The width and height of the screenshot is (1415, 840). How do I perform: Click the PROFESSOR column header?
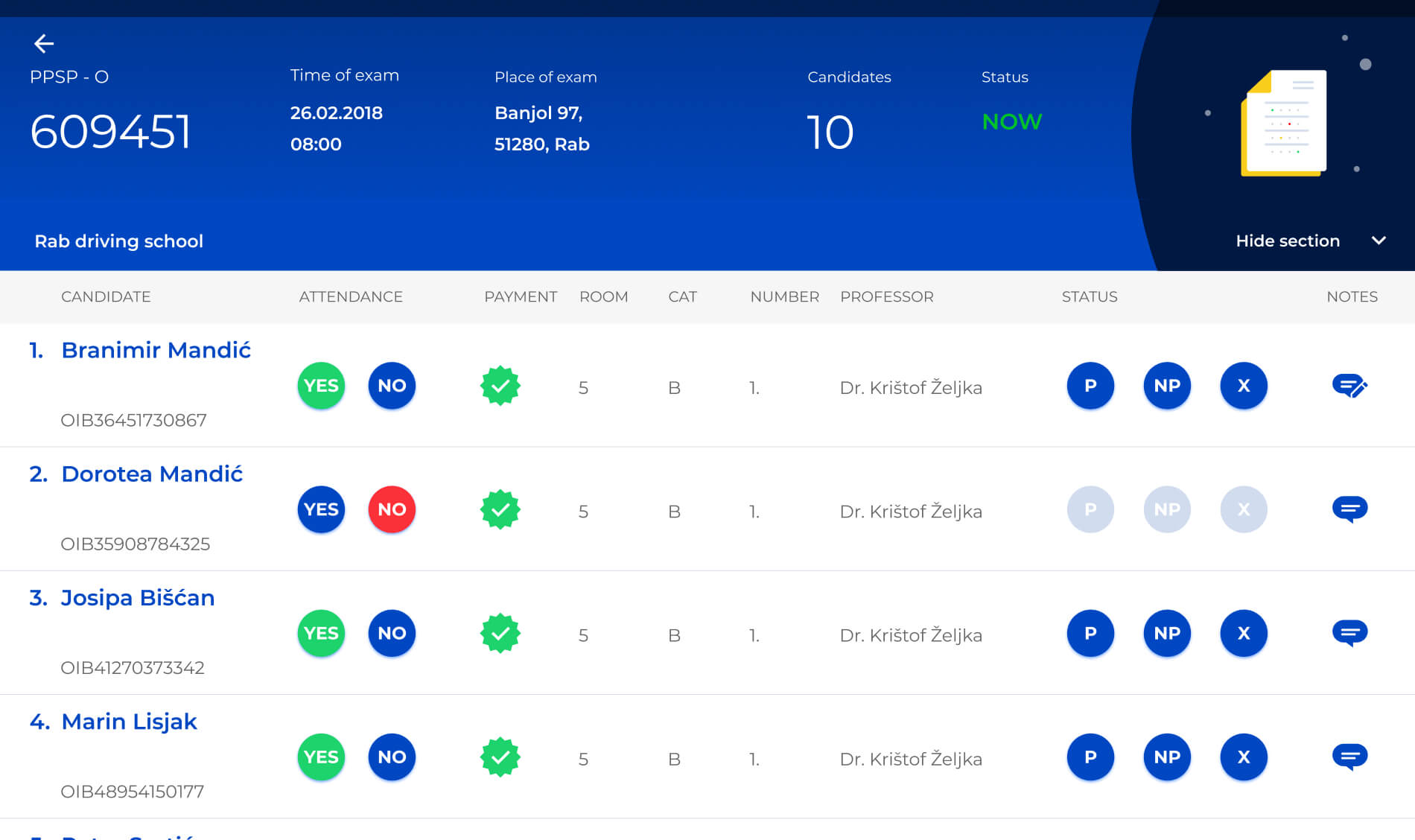pos(886,296)
